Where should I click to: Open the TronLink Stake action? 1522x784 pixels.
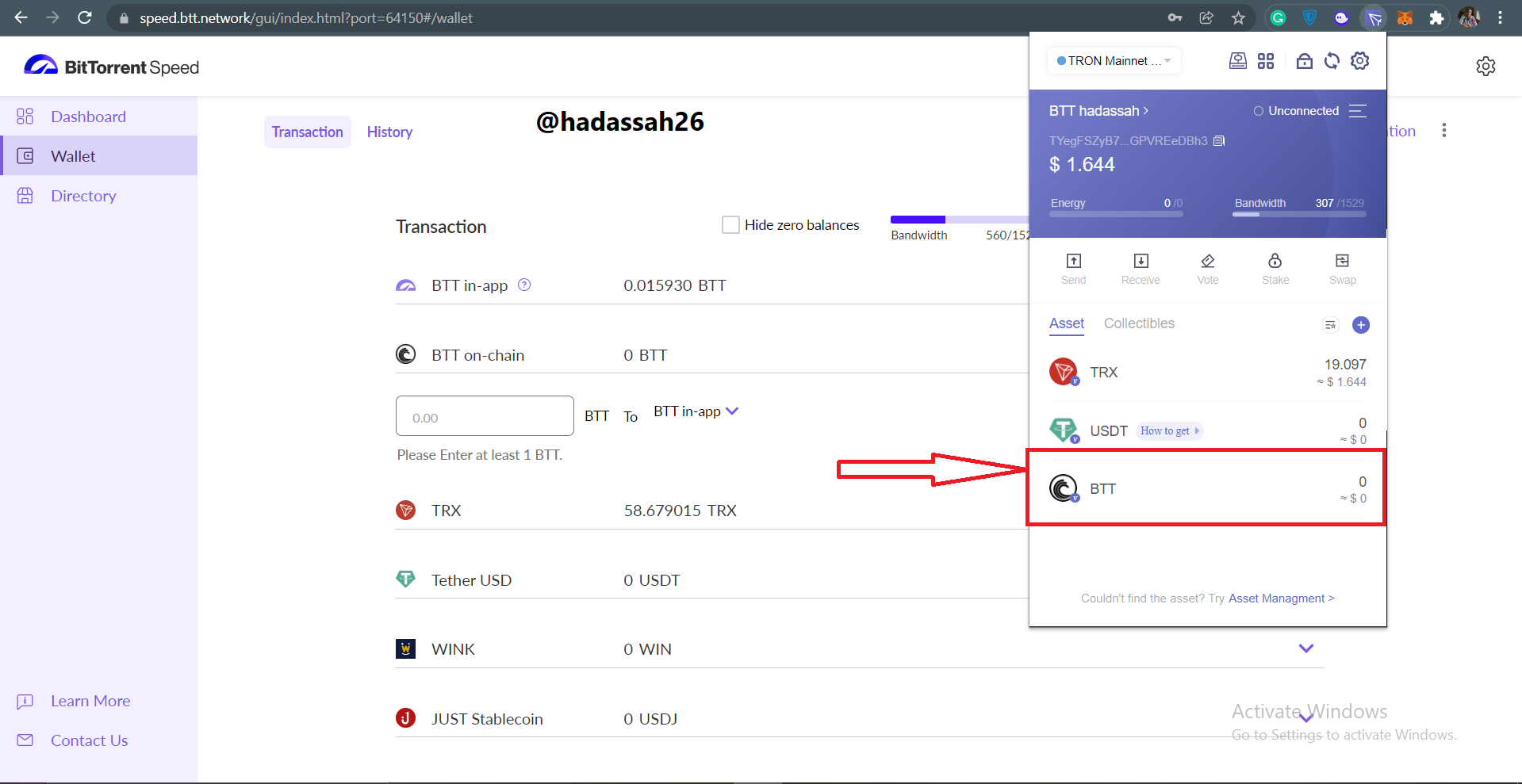pos(1275,269)
